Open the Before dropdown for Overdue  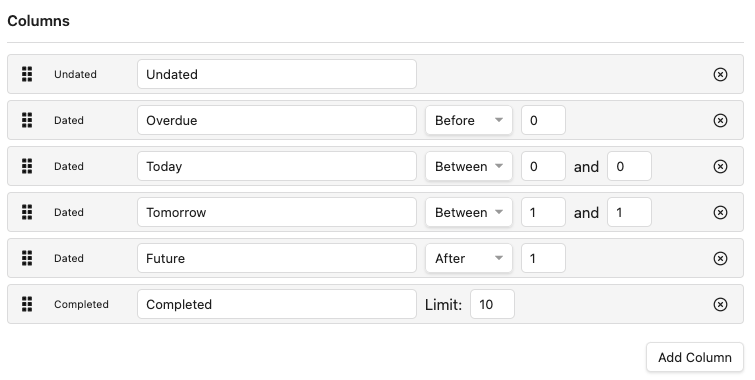pos(469,120)
